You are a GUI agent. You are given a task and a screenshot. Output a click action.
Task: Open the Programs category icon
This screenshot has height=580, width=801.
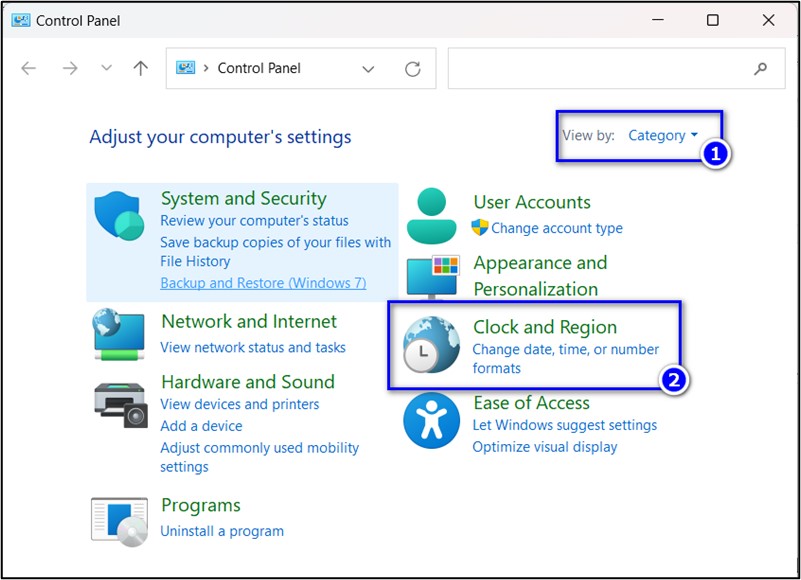(x=120, y=520)
